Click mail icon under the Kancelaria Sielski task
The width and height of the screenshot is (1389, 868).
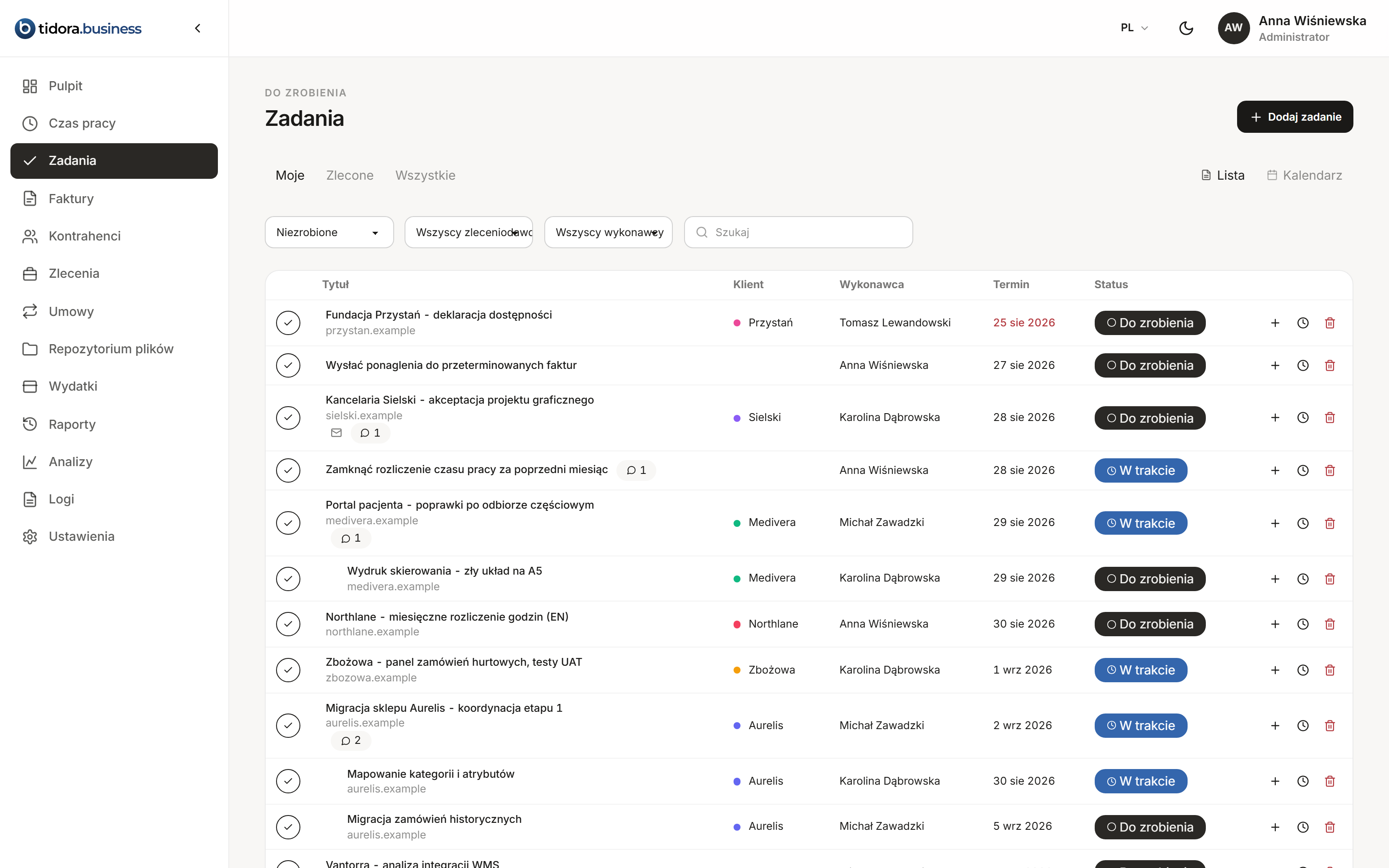pyautogui.click(x=336, y=433)
